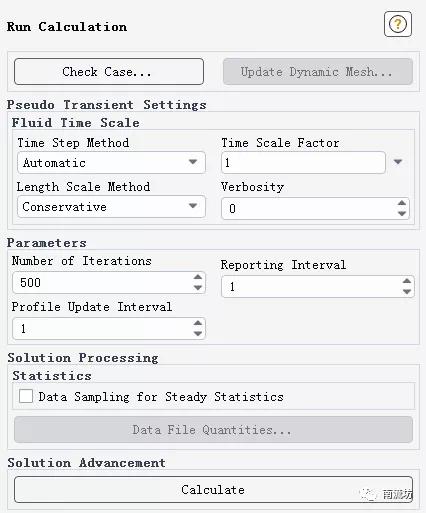Decrease Profile Update Interval value

(198, 333)
